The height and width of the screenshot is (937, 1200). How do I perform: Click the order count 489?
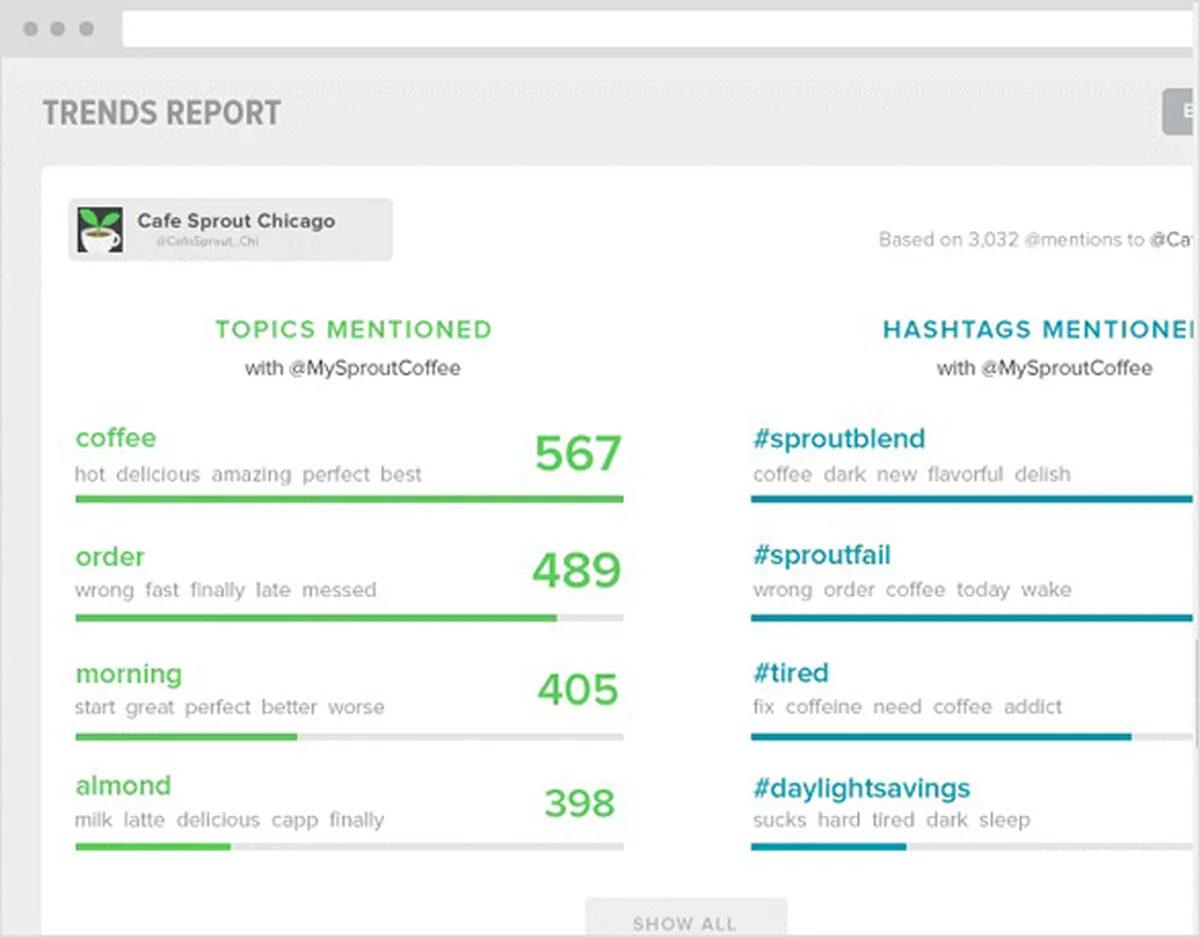[576, 570]
